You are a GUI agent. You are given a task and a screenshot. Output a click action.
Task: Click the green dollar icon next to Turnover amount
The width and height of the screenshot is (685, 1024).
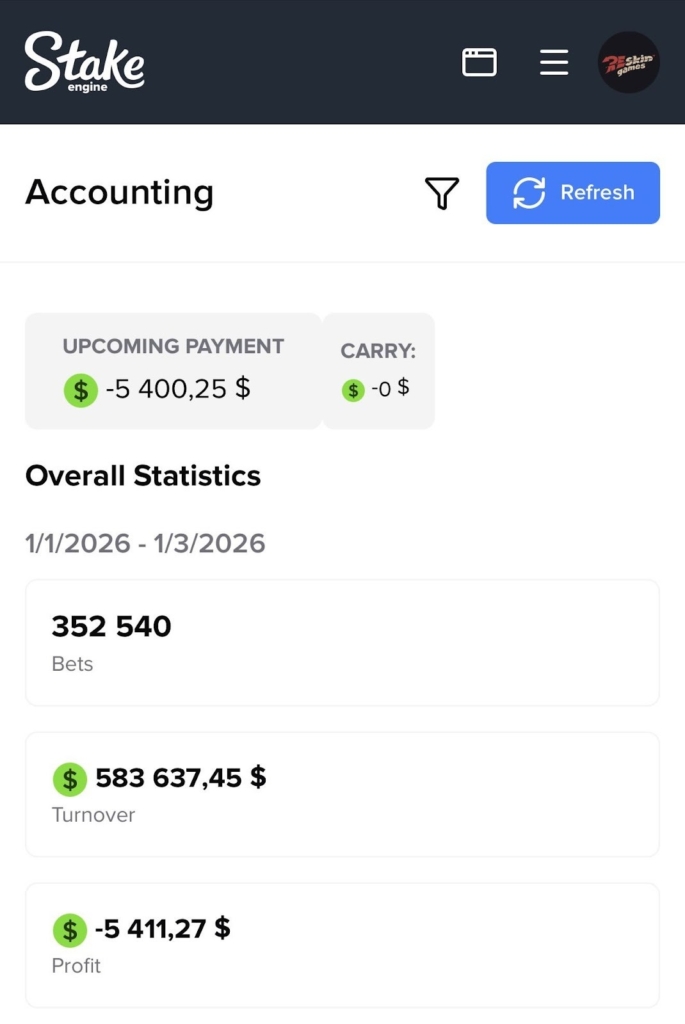pyautogui.click(x=69, y=779)
